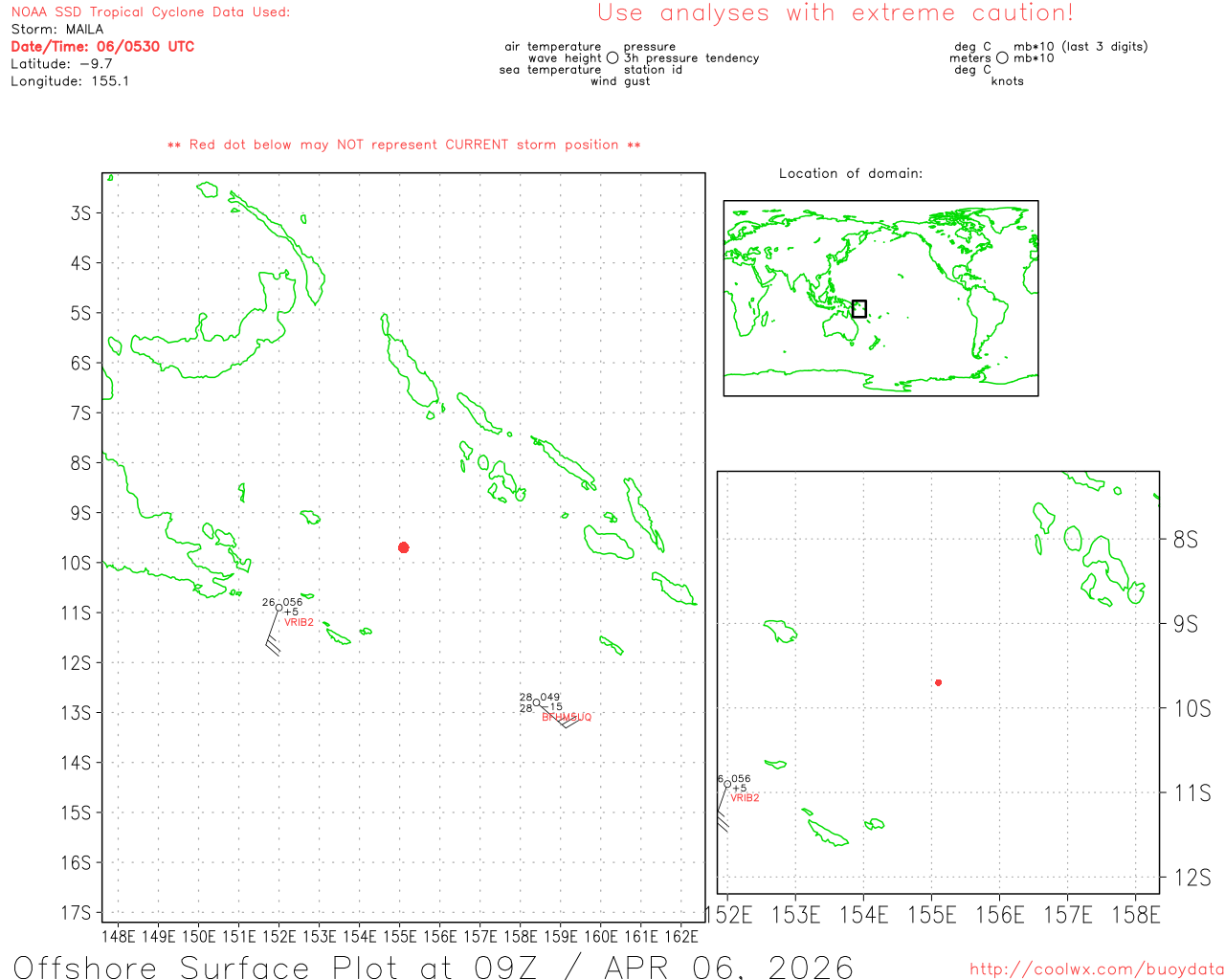Screen dimensions: 1225x980
Task: Click the units legend circle beside meters
Action: click(1002, 58)
